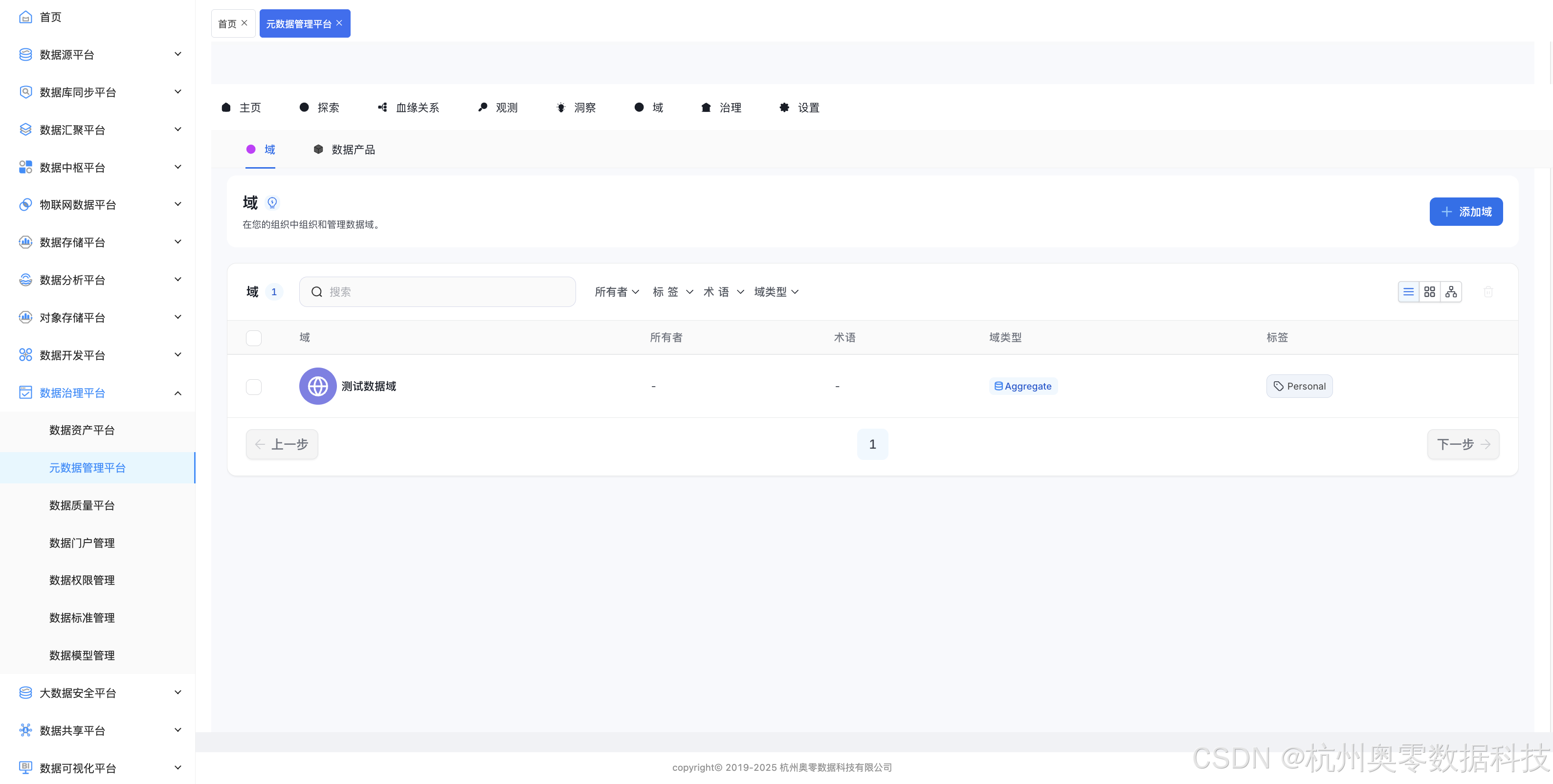Click the globe icon of 测试数据域

coord(318,386)
